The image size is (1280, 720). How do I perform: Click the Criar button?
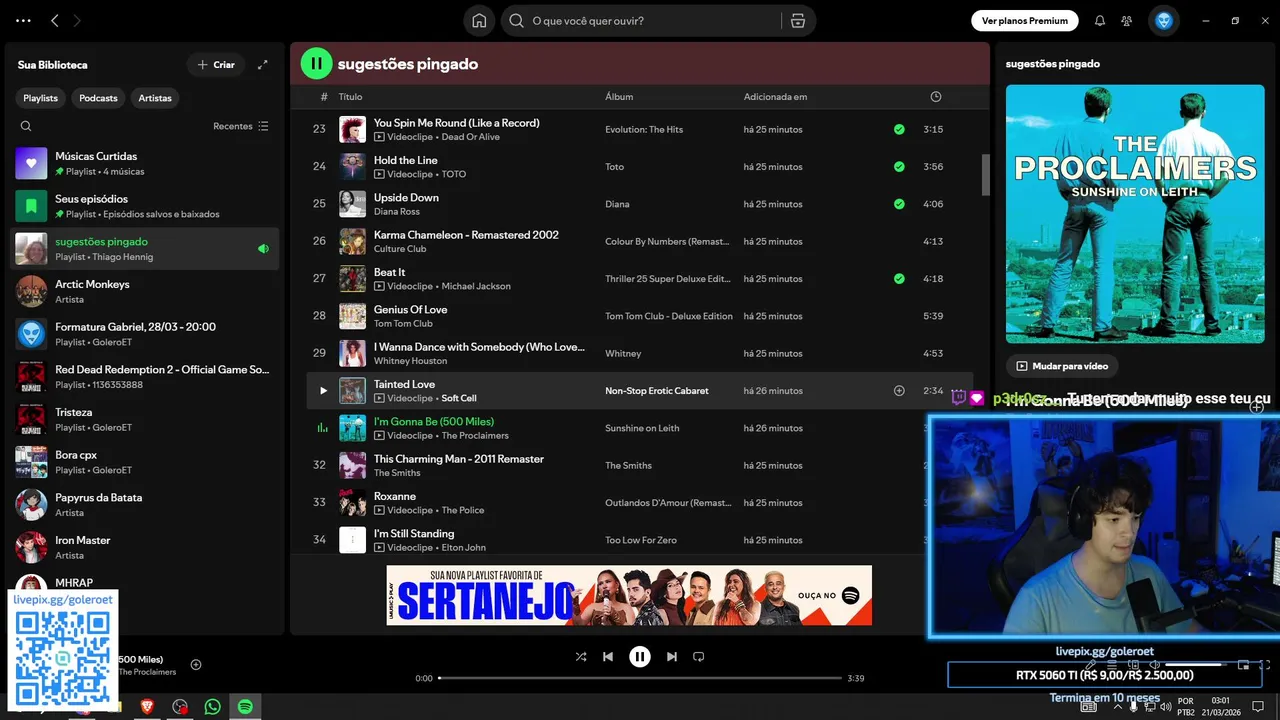pos(216,65)
